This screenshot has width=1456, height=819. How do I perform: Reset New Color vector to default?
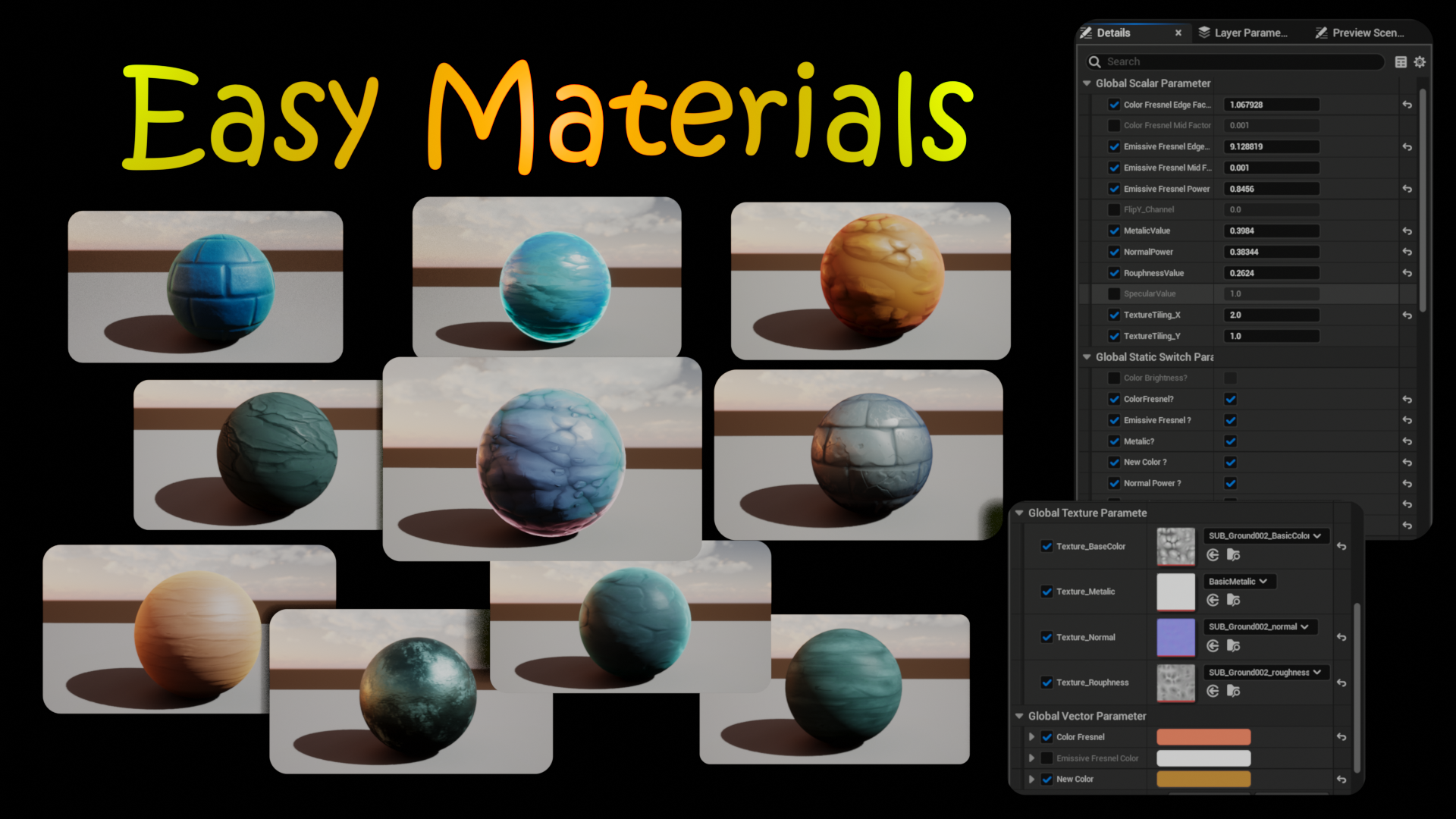1341,780
